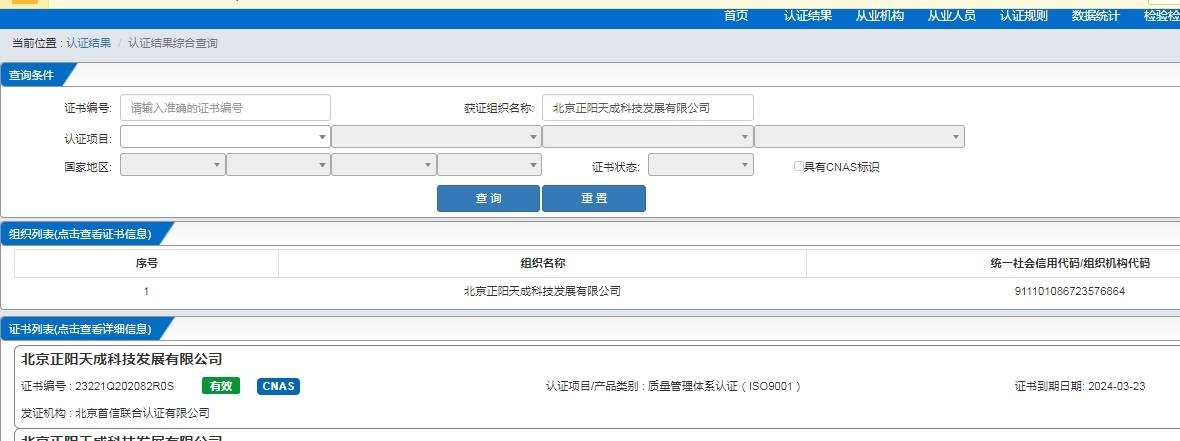
Task: Open the 首页 menu item
Action: [735, 16]
